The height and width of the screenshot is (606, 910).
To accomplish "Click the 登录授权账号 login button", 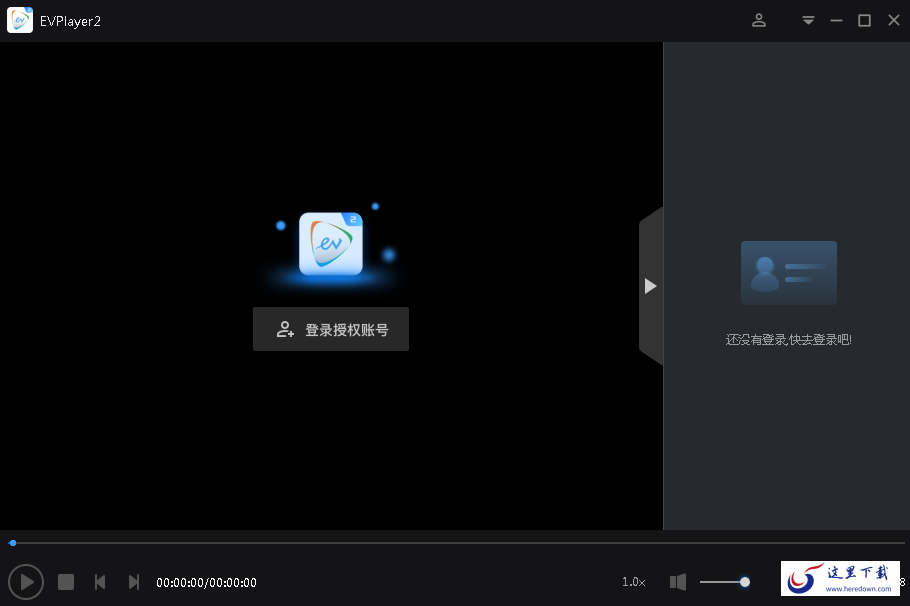I will point(331,329).
